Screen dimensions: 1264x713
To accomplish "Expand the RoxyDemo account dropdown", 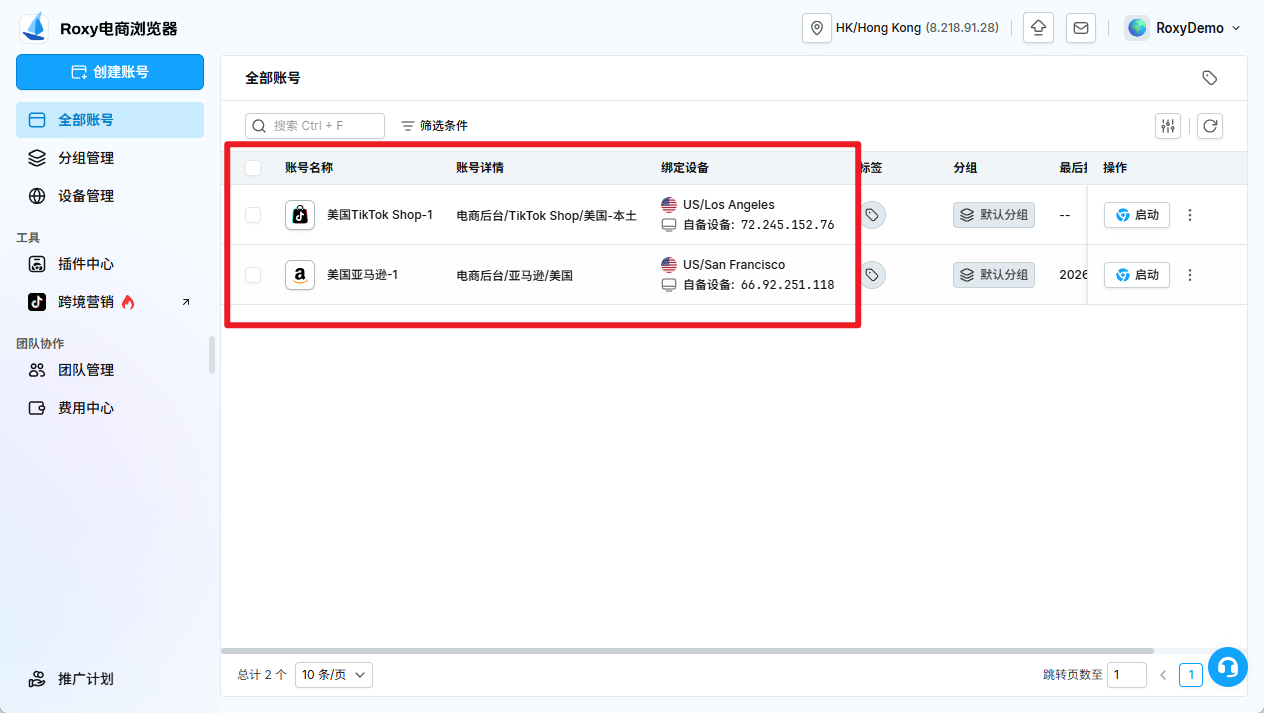I will (1182, 28).
